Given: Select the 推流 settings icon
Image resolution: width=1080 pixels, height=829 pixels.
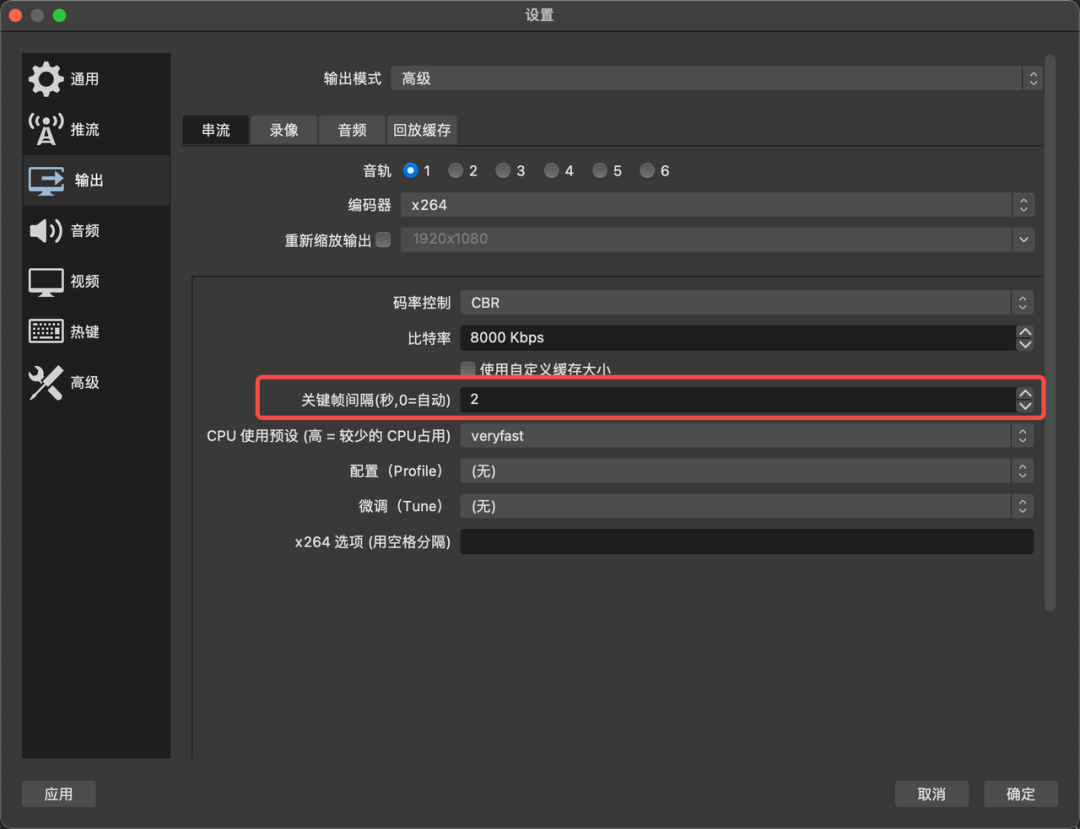Looking at the screenshot, I should [x=68, y=128].
